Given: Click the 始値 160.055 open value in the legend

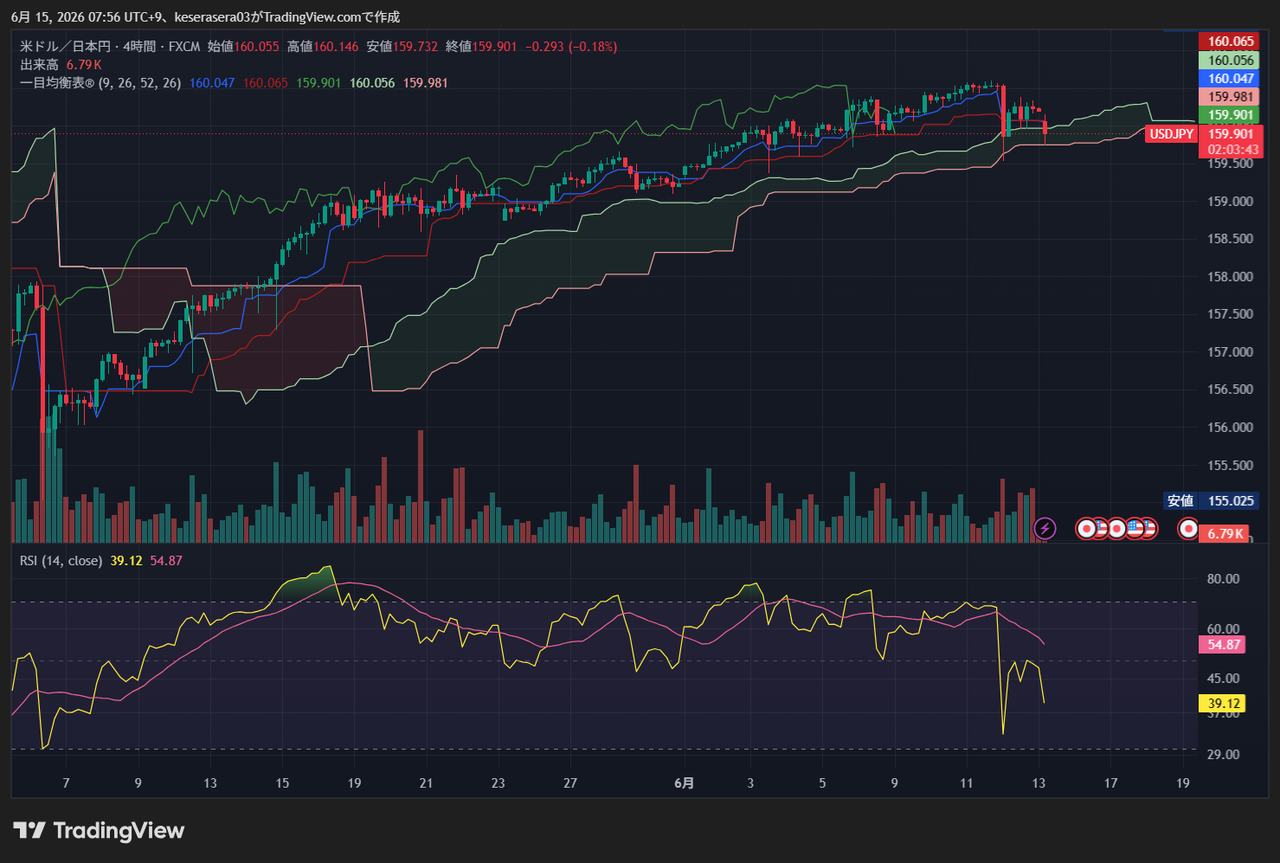Looking at the screenshot, I should (243, 46).
